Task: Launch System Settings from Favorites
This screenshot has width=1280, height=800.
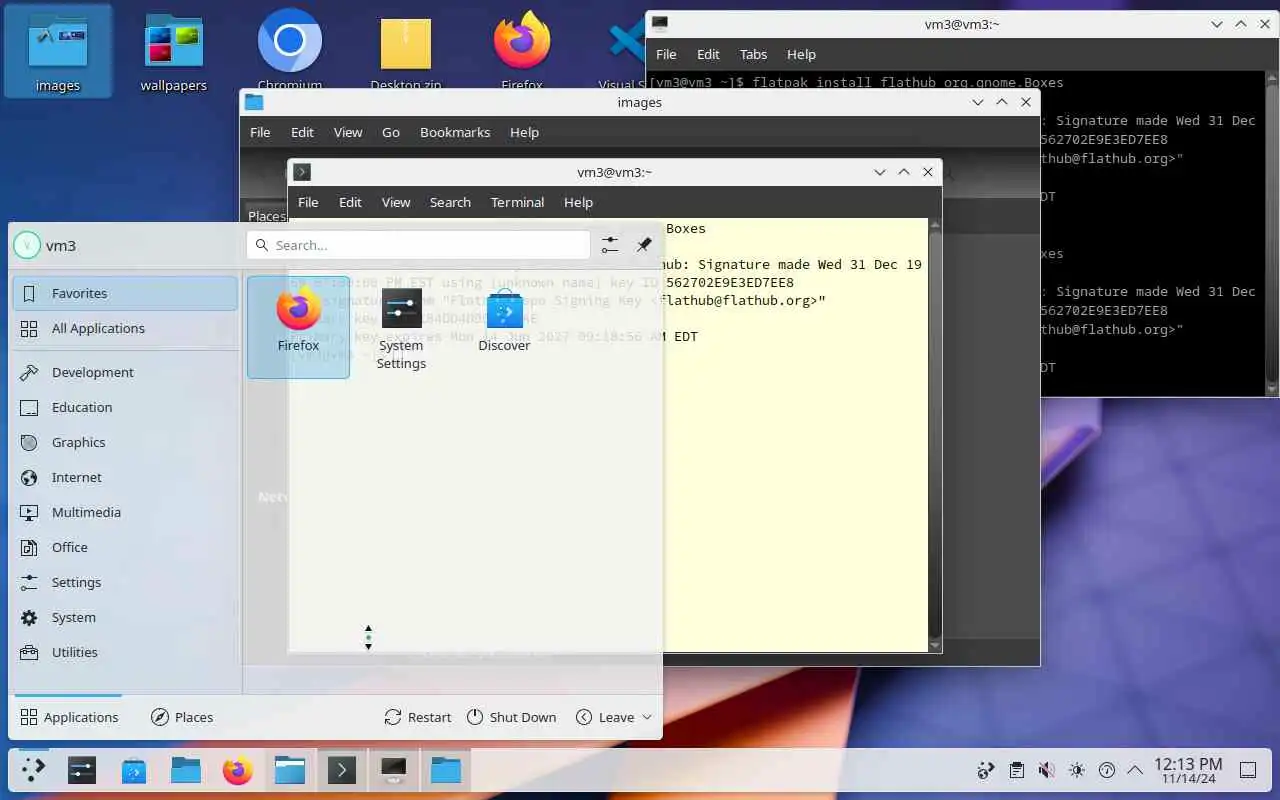Action: coord(401,327)
